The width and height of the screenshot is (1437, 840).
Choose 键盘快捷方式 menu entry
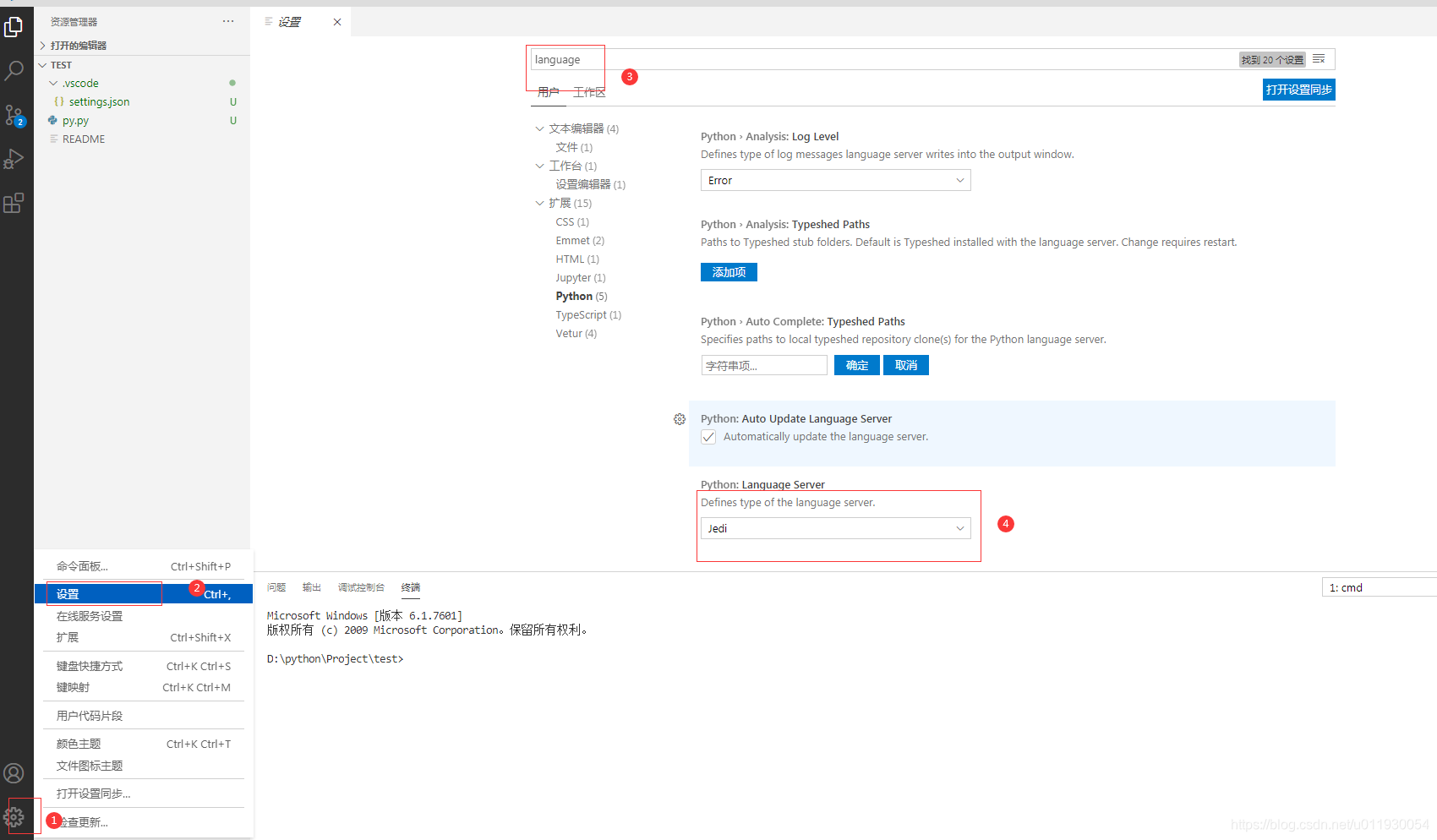(x=144, y=667)
